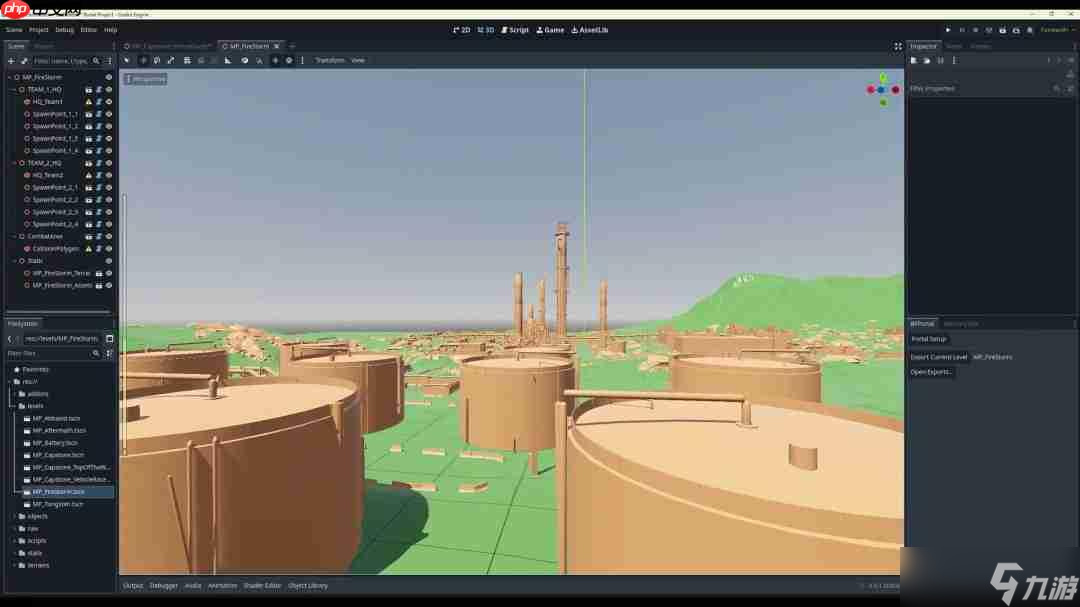Open the Transform menu button
This screenshot has width=1080, height=607.
(330, 61)
